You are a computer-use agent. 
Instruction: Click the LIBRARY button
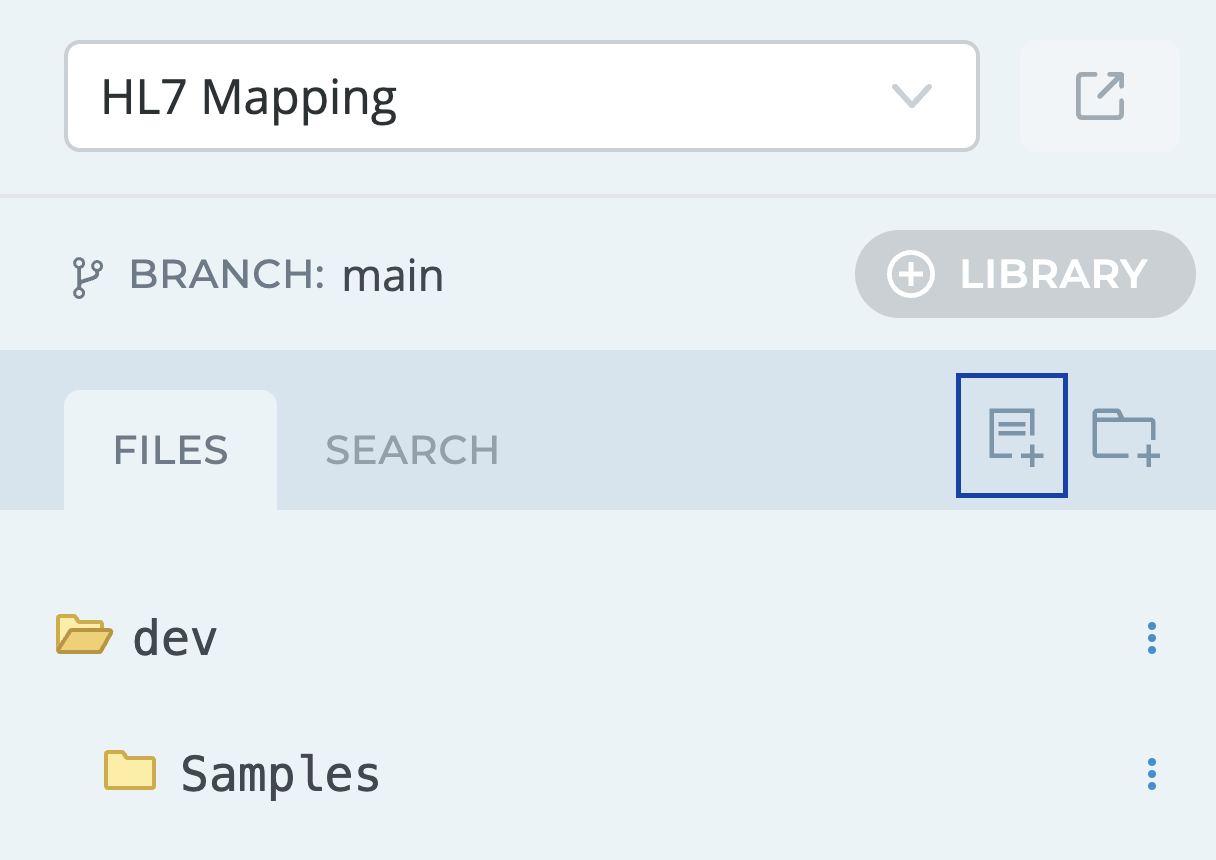coord(1025,274)
